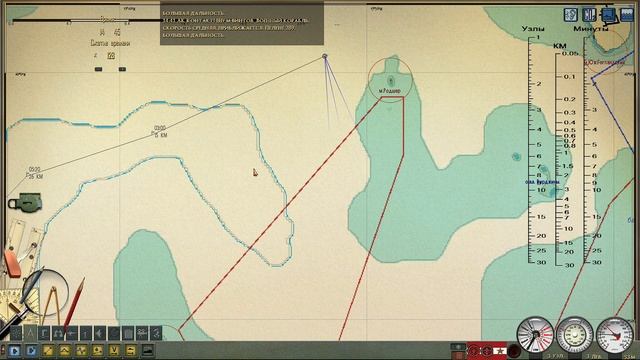Click the corner-bracket shaped tool icon
640x360 pixels.
click(x=44, y=333)
